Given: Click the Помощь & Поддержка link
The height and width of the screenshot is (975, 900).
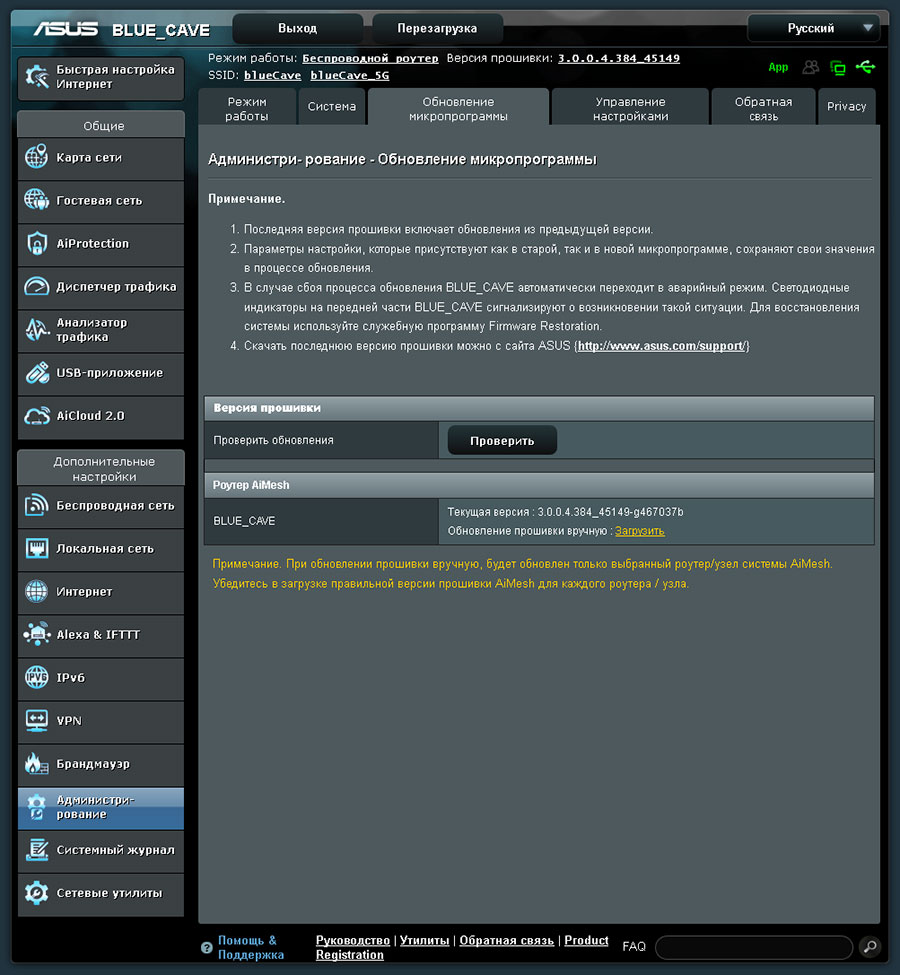Looking at the screenshot, I should click(251, 948).
